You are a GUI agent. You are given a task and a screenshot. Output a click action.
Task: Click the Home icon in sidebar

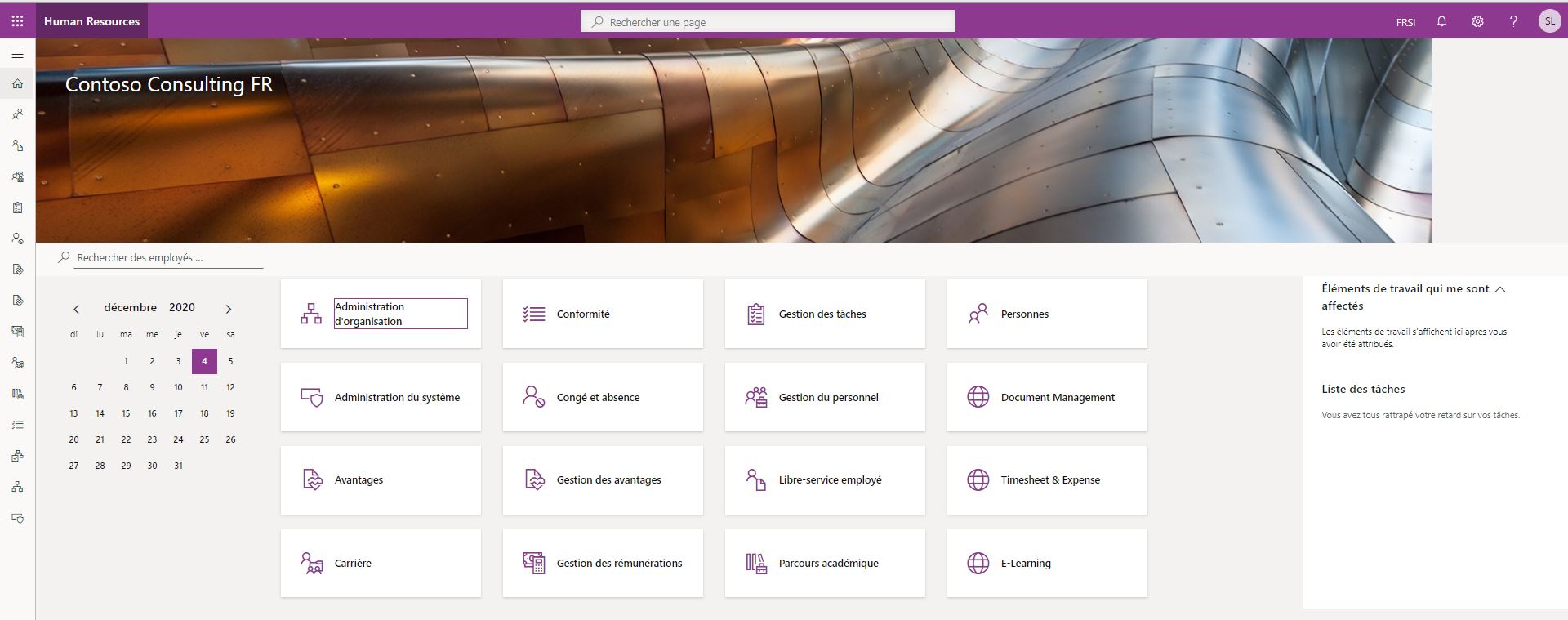click(17, 84)
